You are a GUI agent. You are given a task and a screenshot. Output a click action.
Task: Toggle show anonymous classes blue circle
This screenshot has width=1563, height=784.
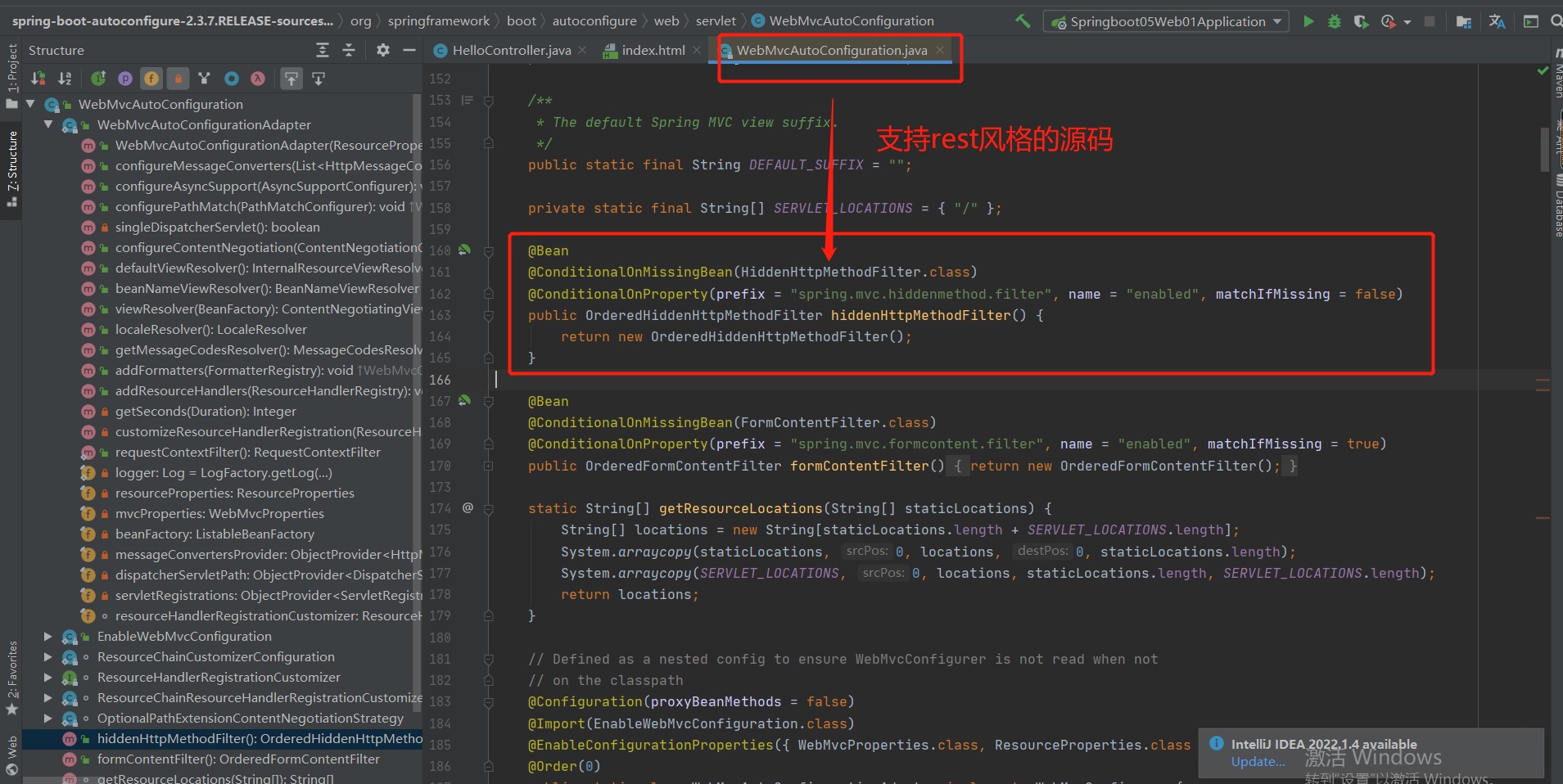232,79
